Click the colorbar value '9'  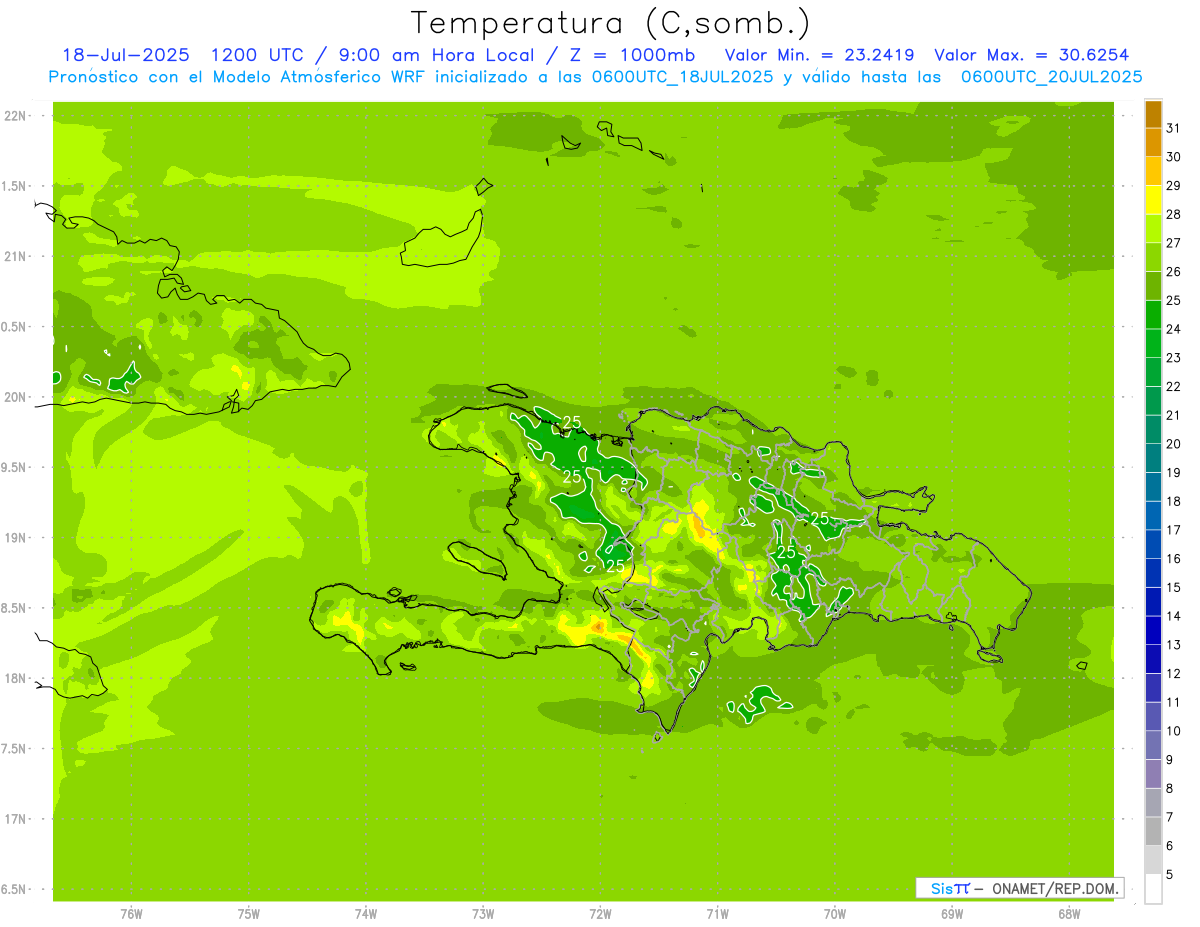[1169, 759]
